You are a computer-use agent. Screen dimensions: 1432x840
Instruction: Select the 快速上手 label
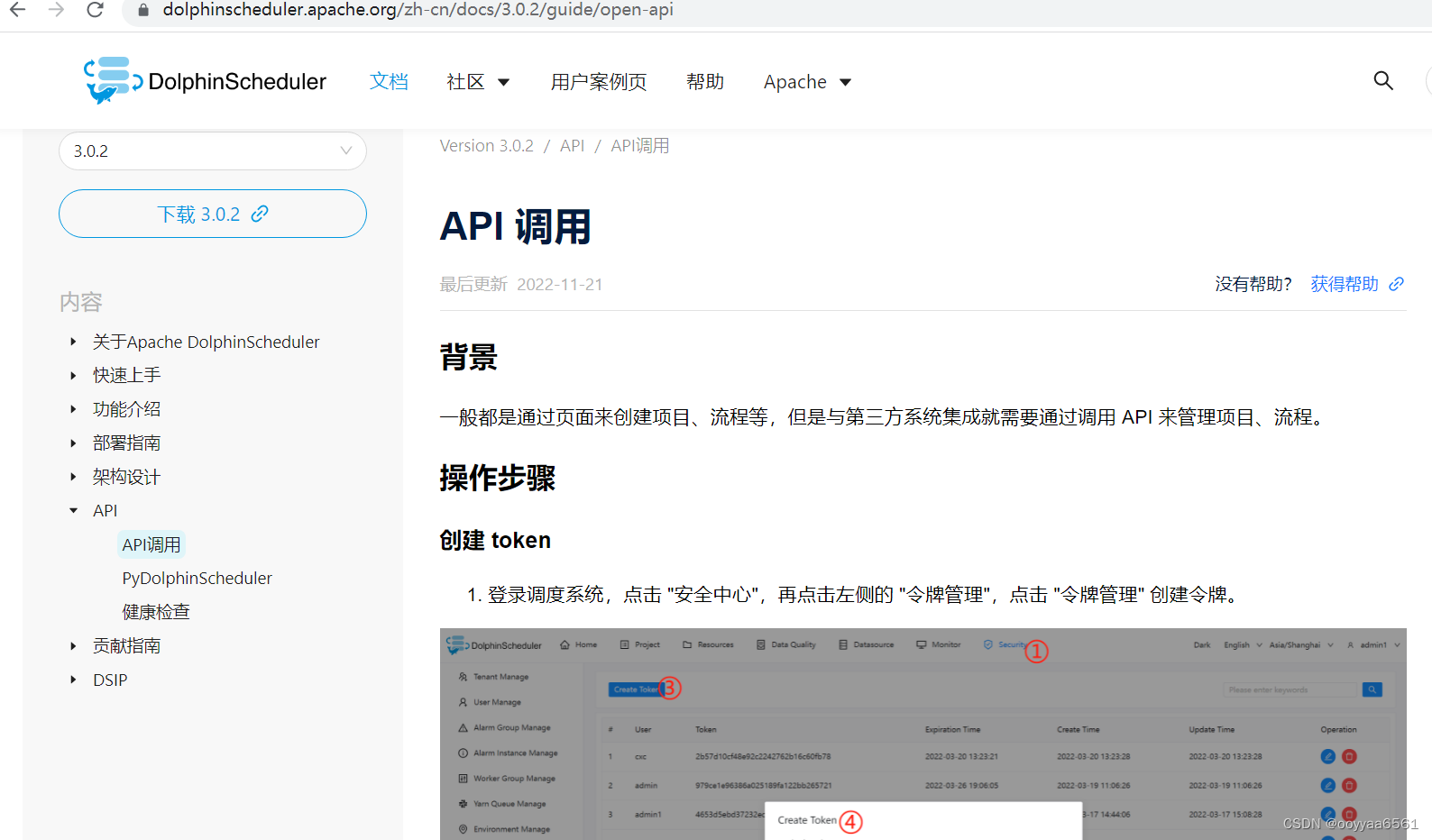126,375
